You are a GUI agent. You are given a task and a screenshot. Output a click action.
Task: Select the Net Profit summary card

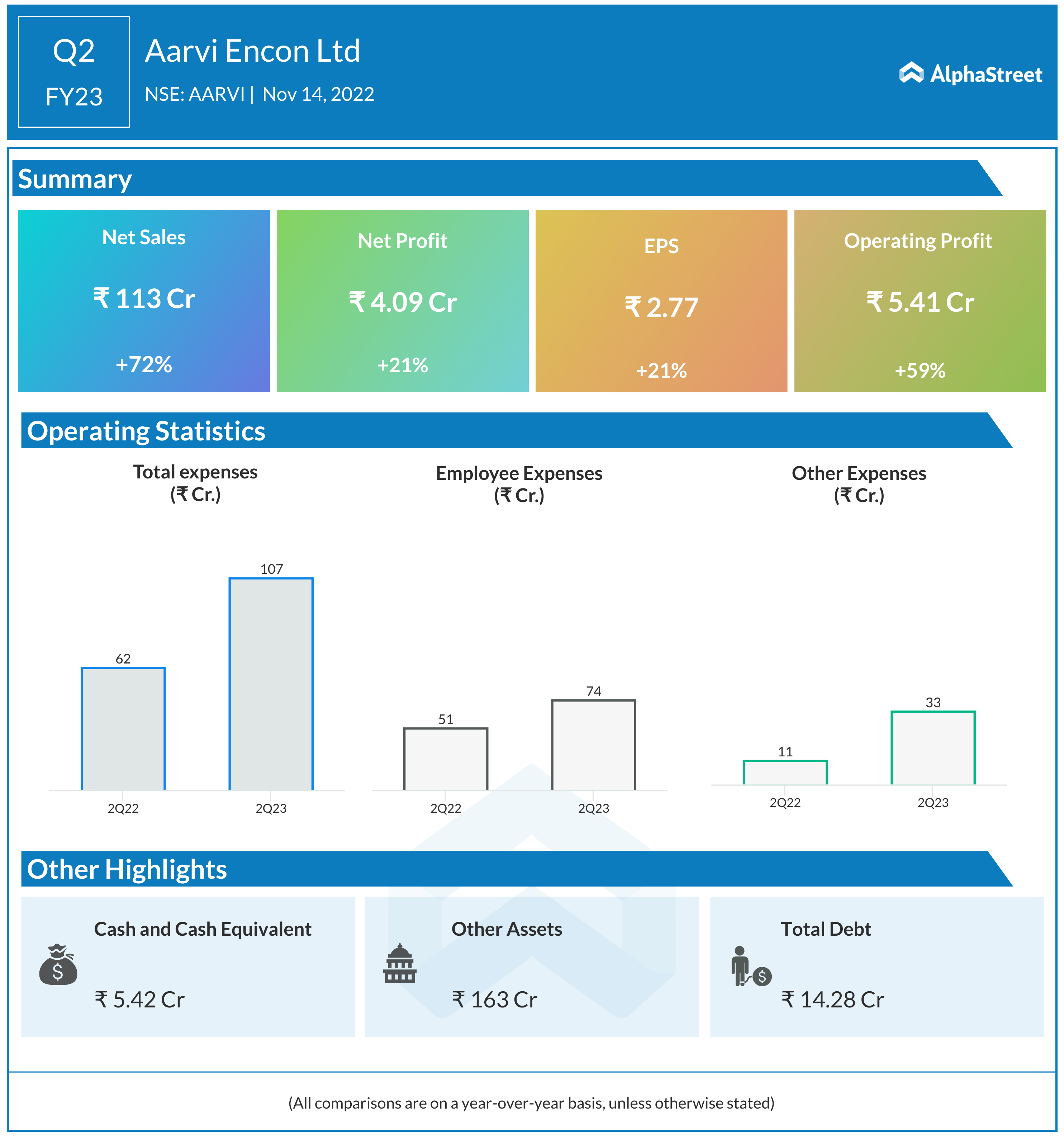click(x=402, y=301)
